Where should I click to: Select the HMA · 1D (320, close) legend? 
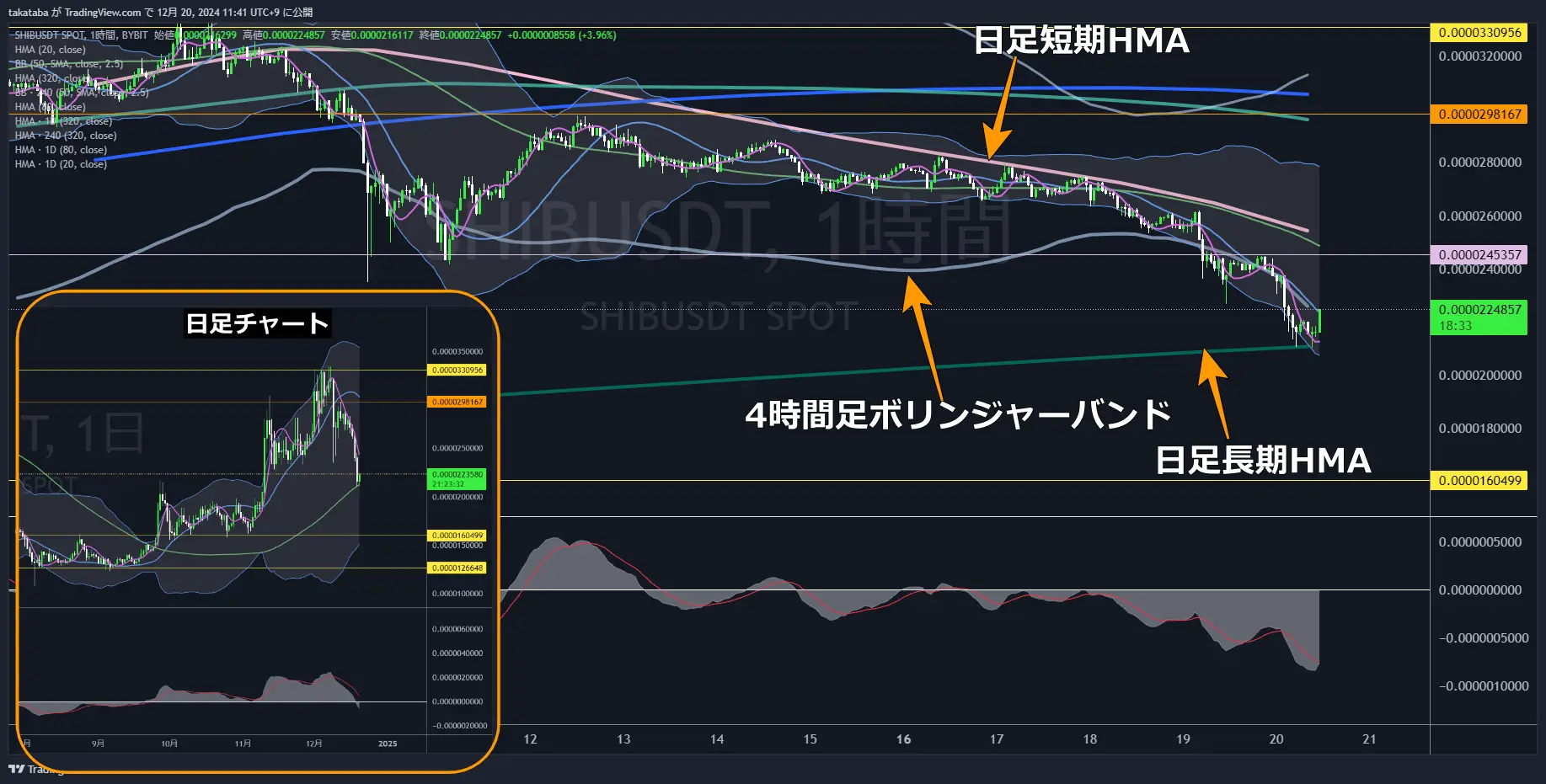62,121
